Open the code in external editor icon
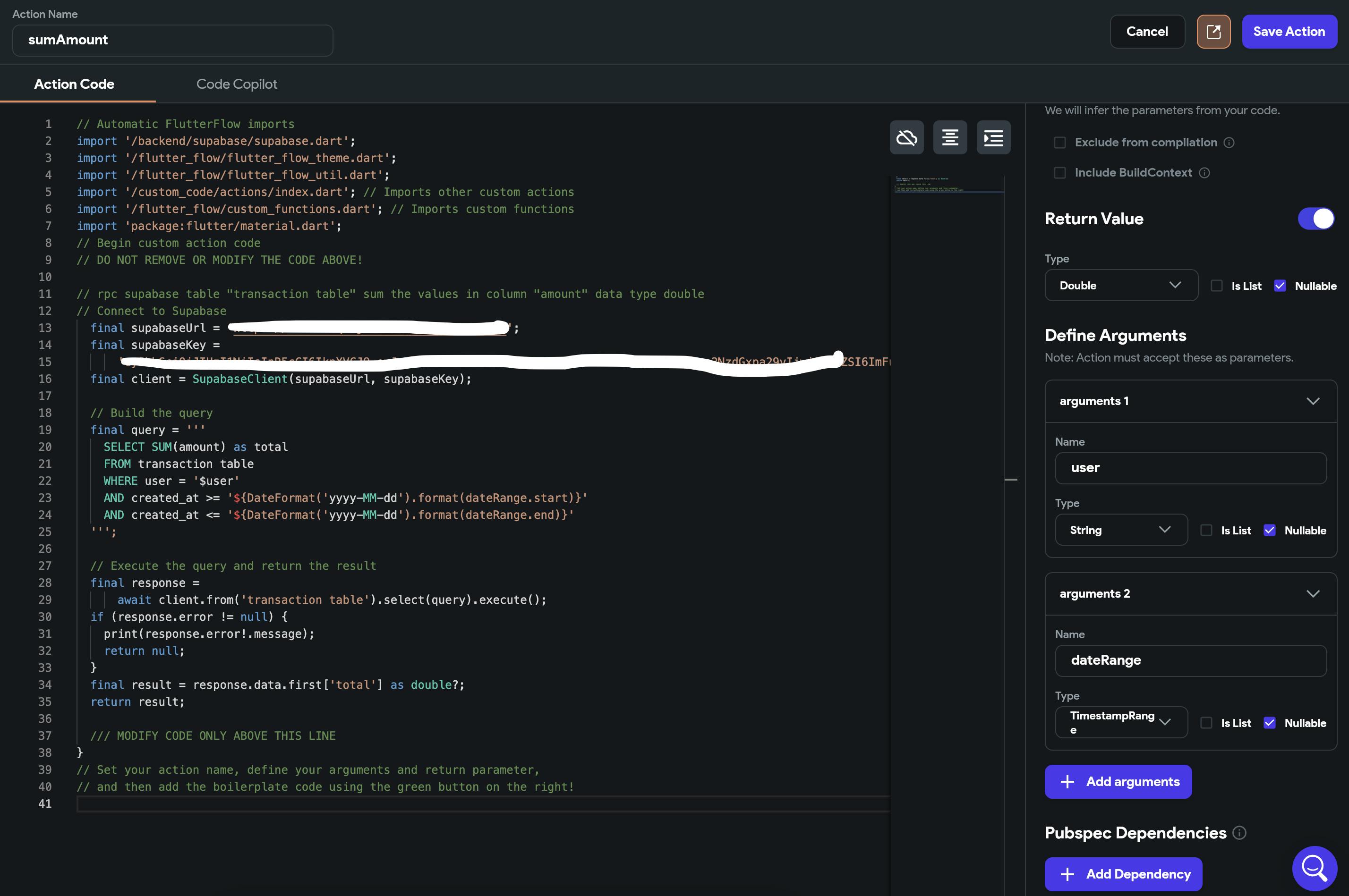This screenshot has height=896, width=1349. [x=1213, y=32]
